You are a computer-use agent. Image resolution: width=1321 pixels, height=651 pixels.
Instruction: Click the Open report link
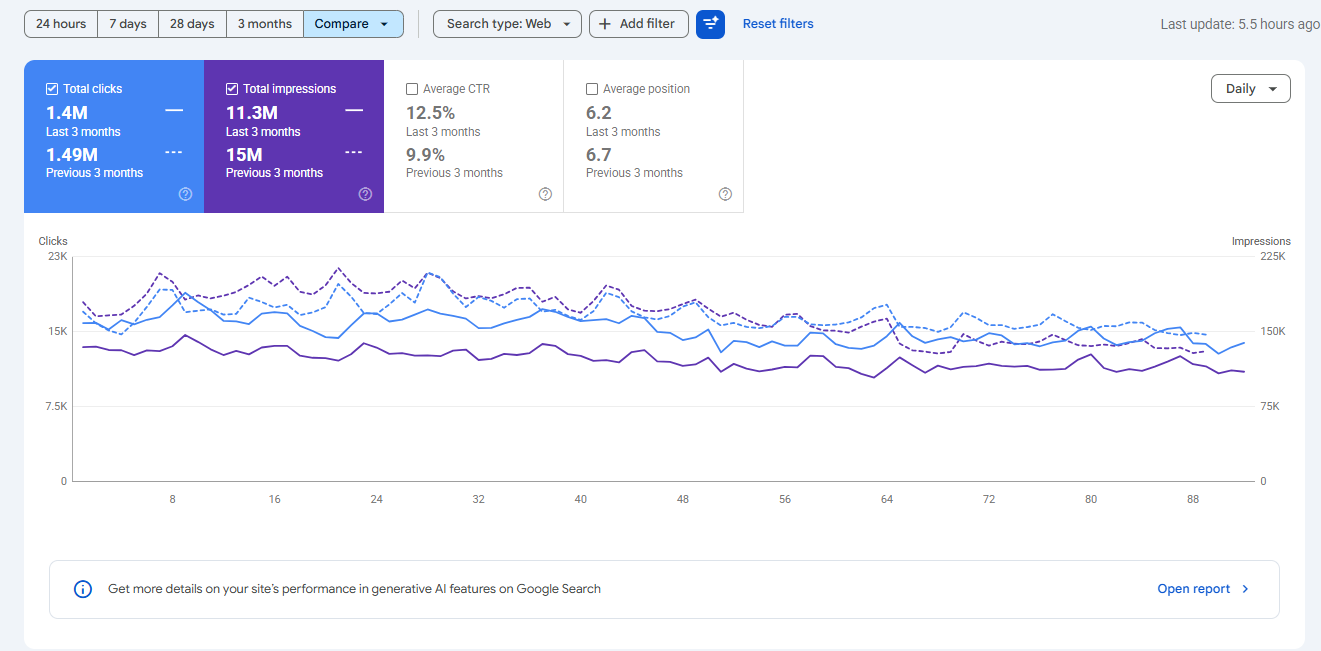1194,589
